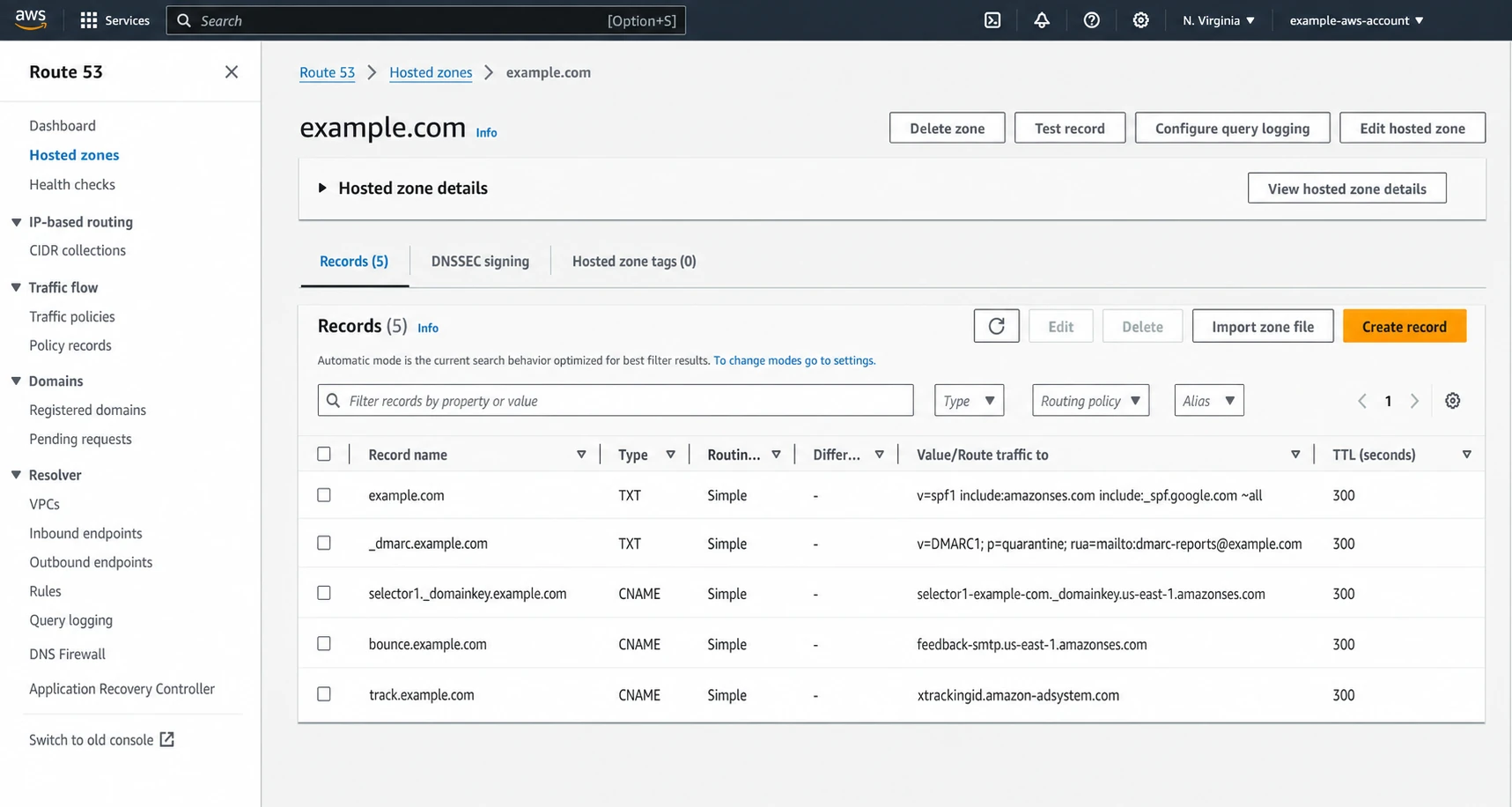Open the notifications bell
Image resolution: width=1512 pixels, height=807 pixels.
pyautogui.click(x=1042, y=20)
